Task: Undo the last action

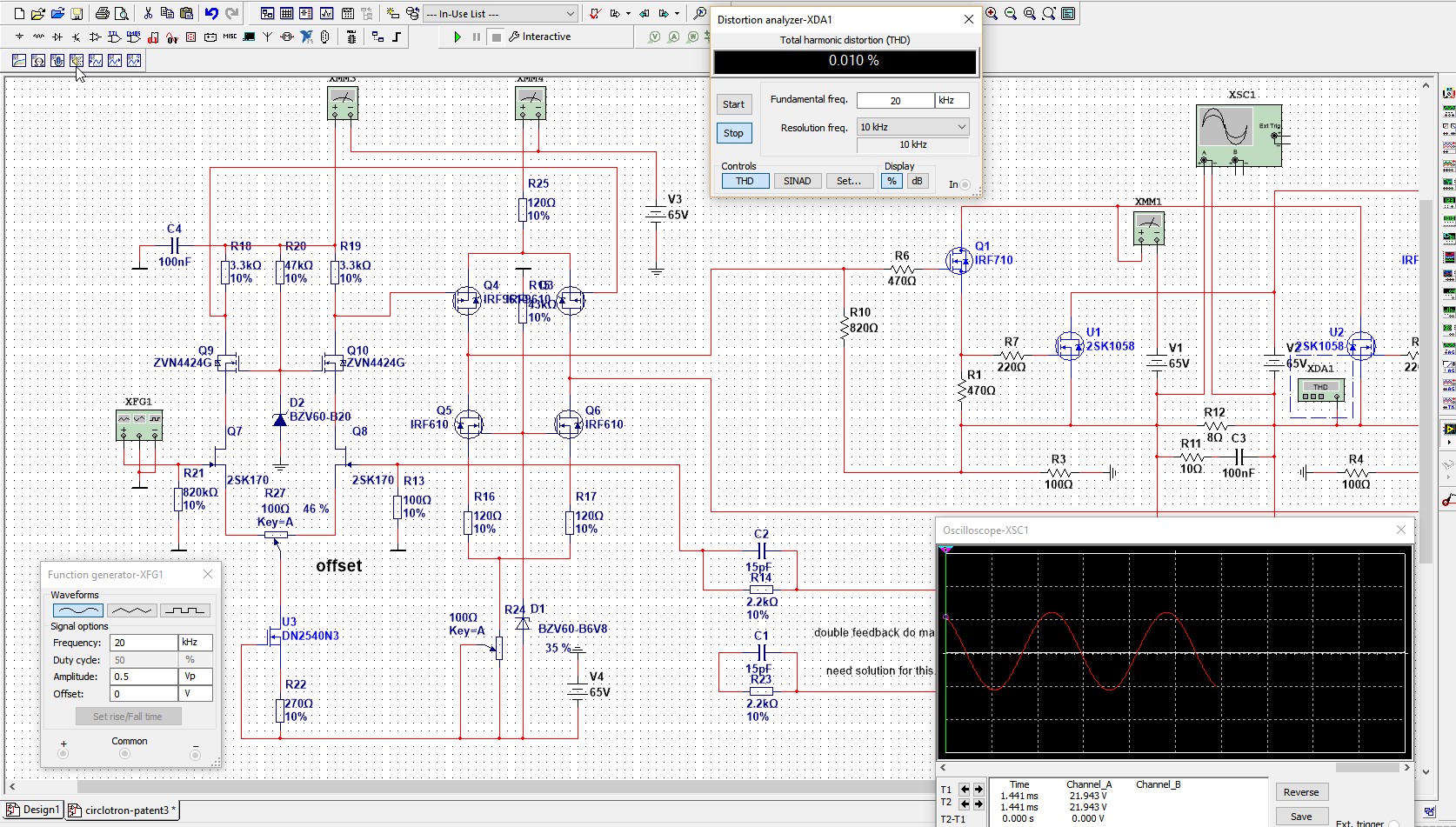Action: pos(211,13)
